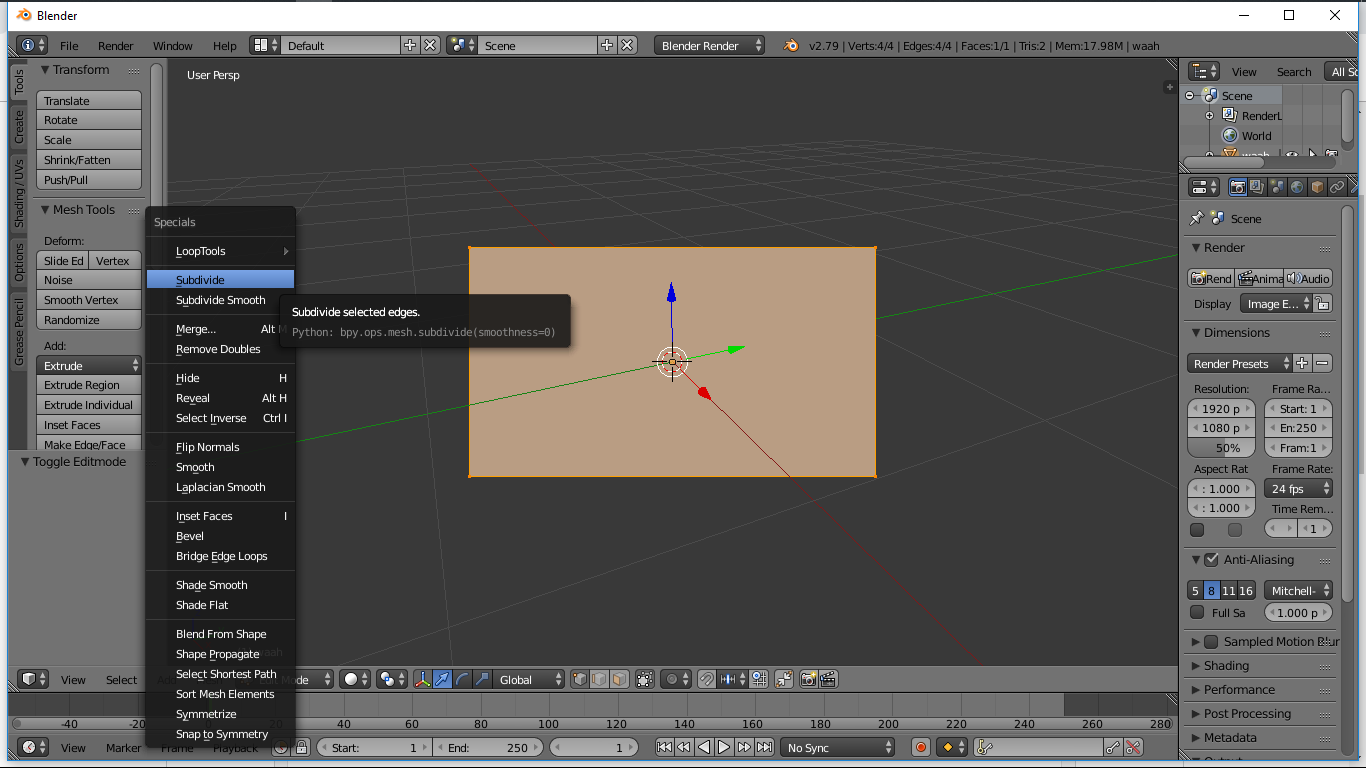Open the Info editor type selector icon
Screen dimensions: 1366x768
click(x=33, y=46)
